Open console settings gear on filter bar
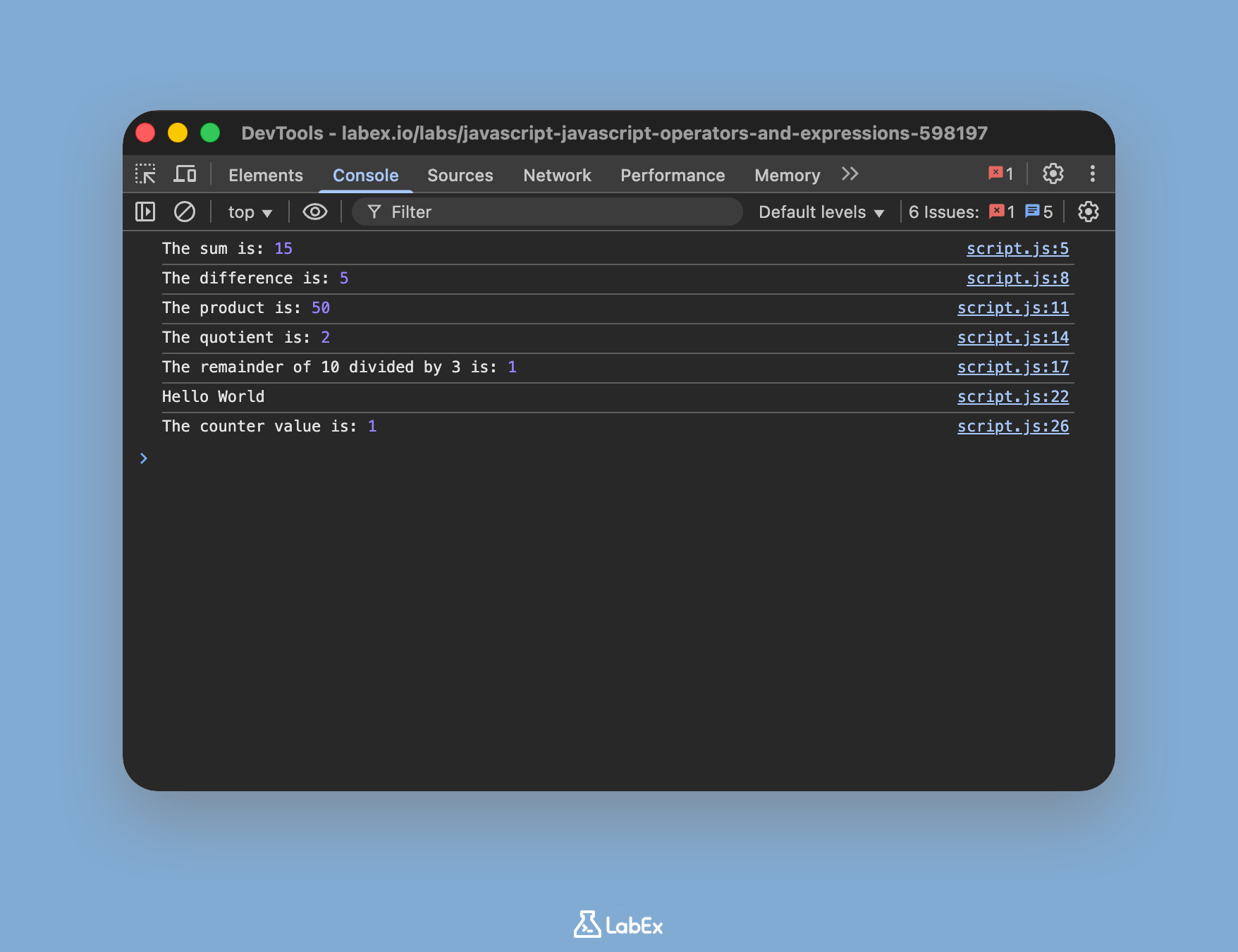 (1087, 212)
